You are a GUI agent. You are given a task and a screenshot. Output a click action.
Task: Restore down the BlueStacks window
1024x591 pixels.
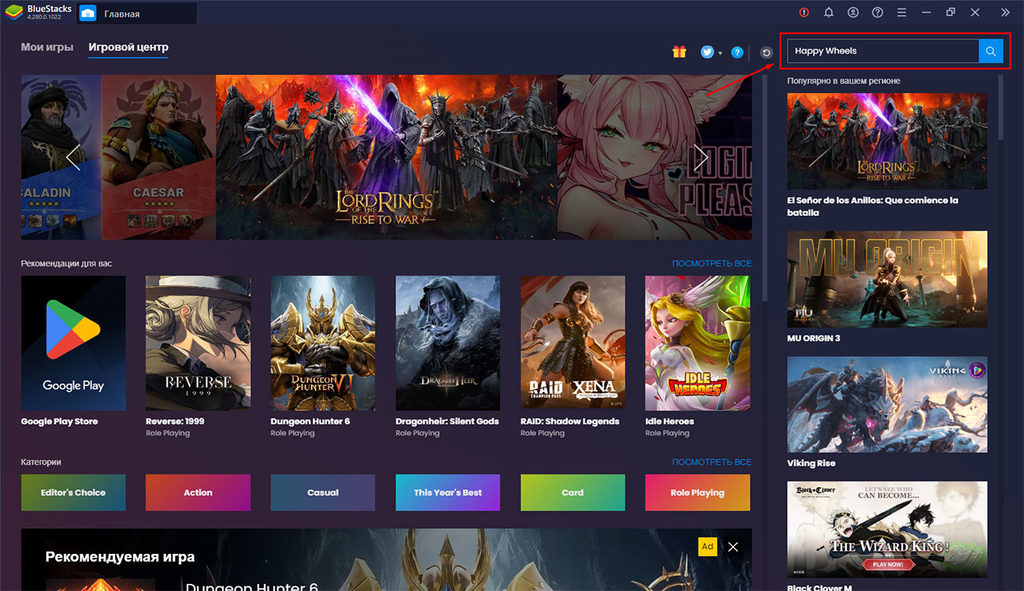[x=950, y=12]
